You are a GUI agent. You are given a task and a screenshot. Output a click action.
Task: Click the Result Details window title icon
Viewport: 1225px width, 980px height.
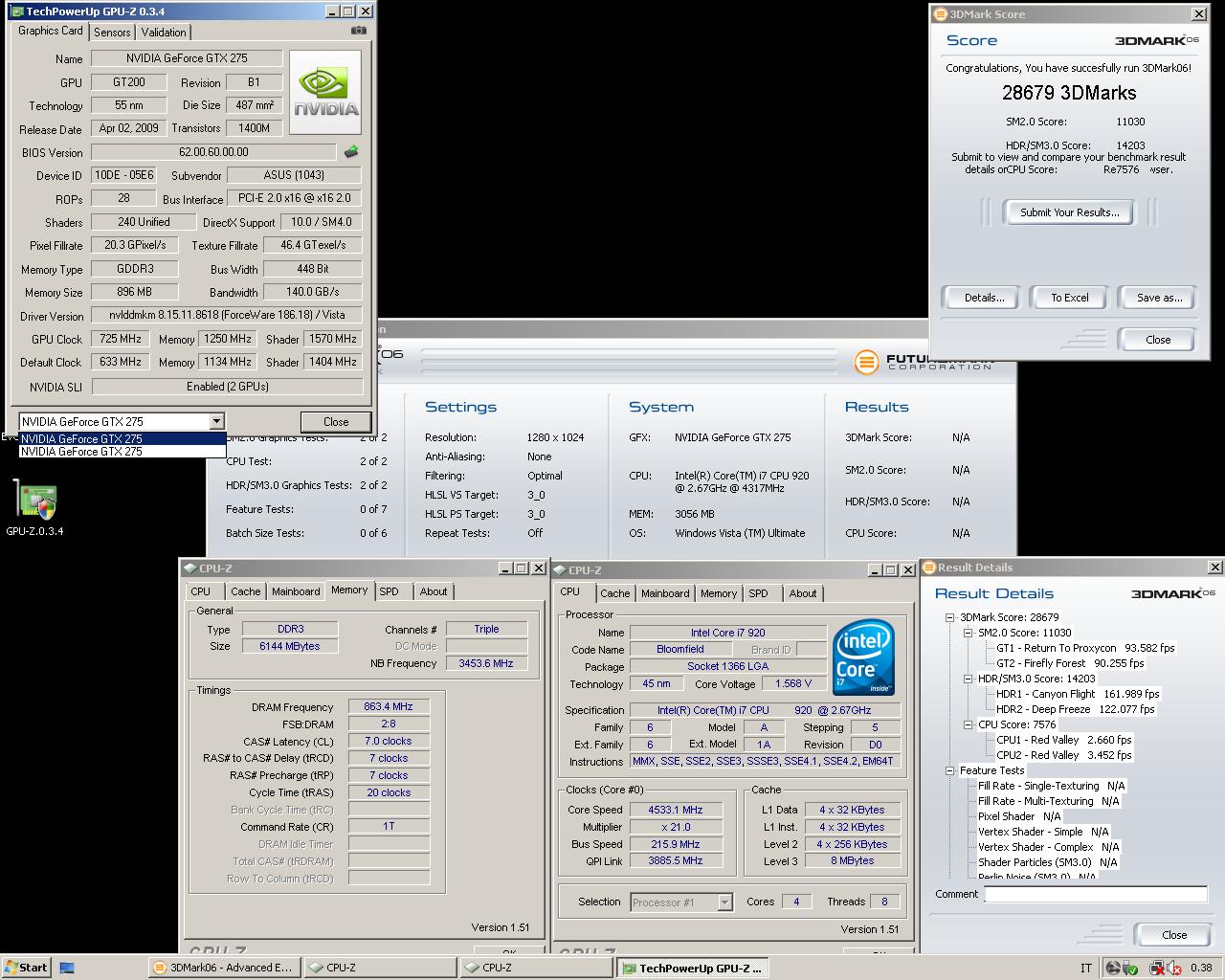(x=929, y=568)
